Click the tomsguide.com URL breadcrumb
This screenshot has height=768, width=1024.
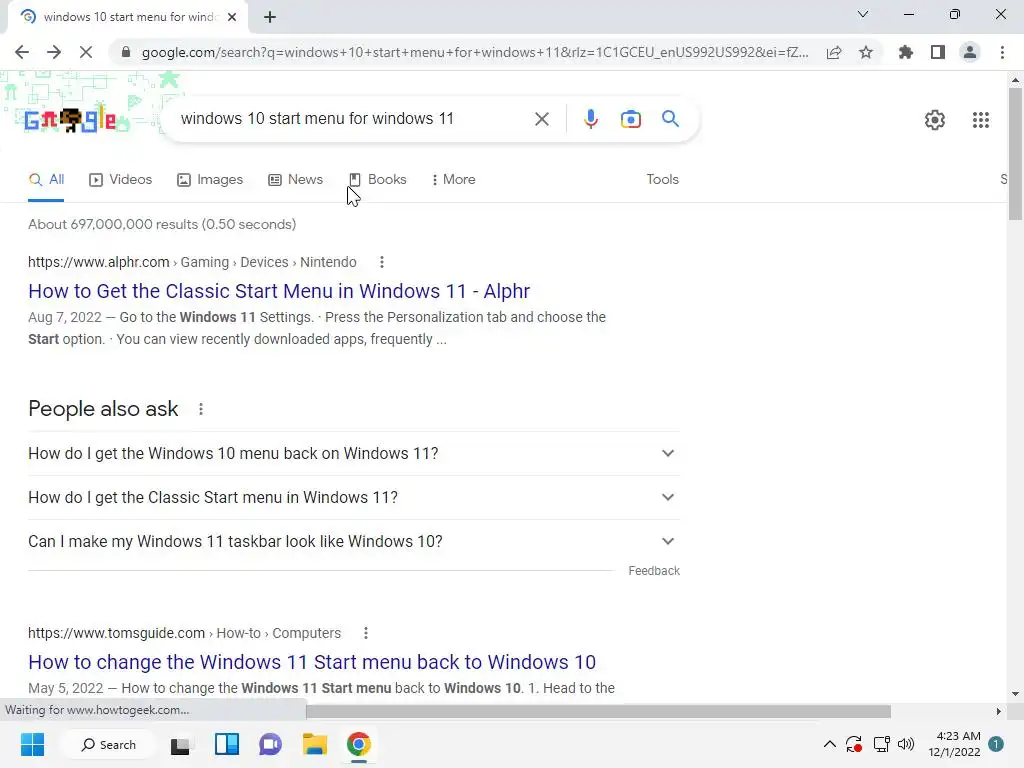(184, 633)
